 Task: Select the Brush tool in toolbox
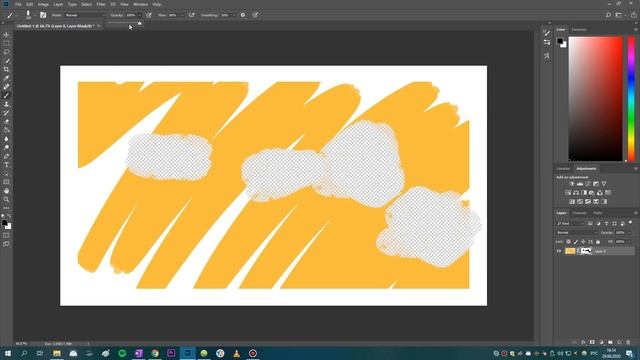coord(6,96)
